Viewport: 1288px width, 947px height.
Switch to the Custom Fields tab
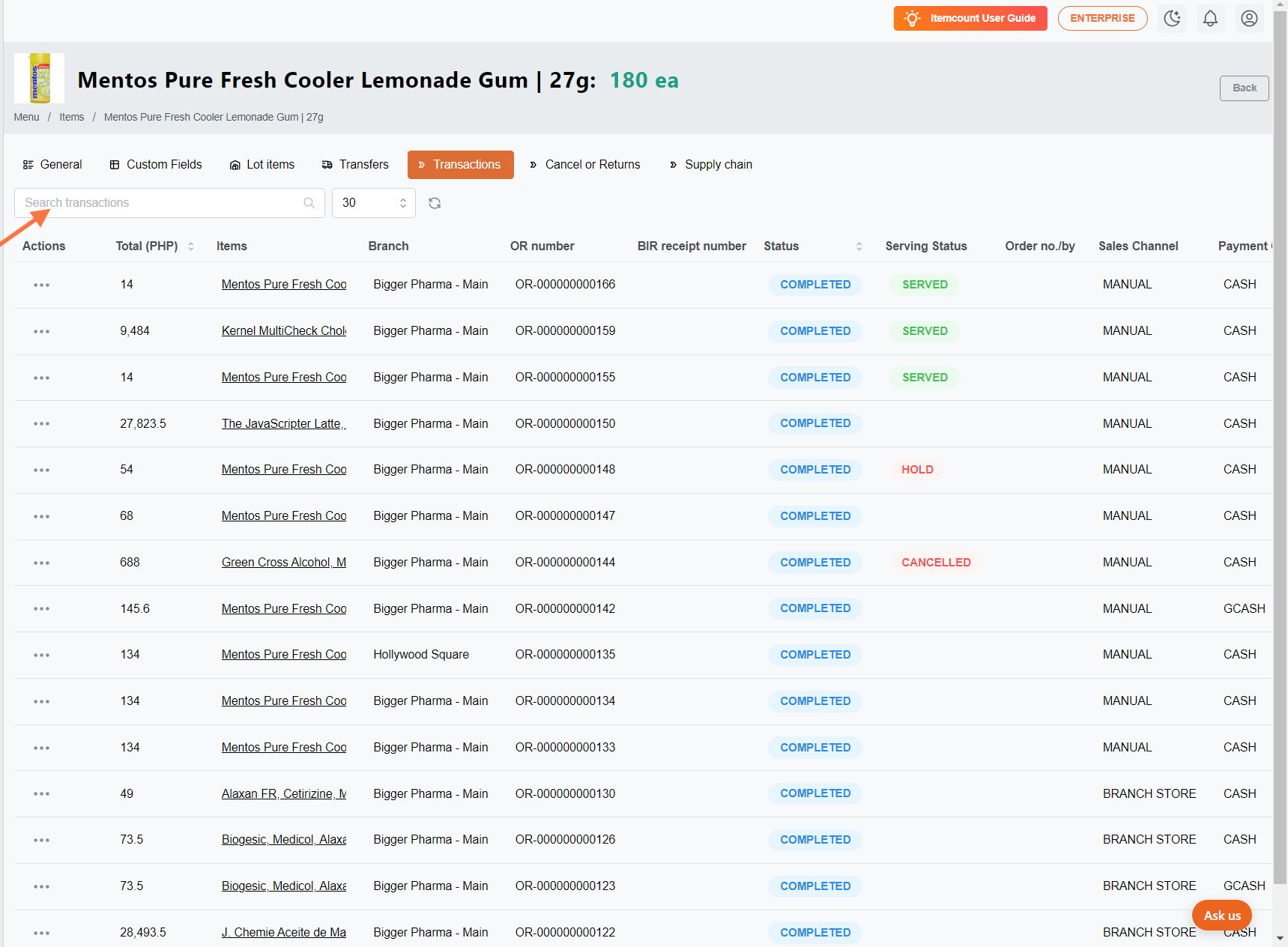coord(156,165)
